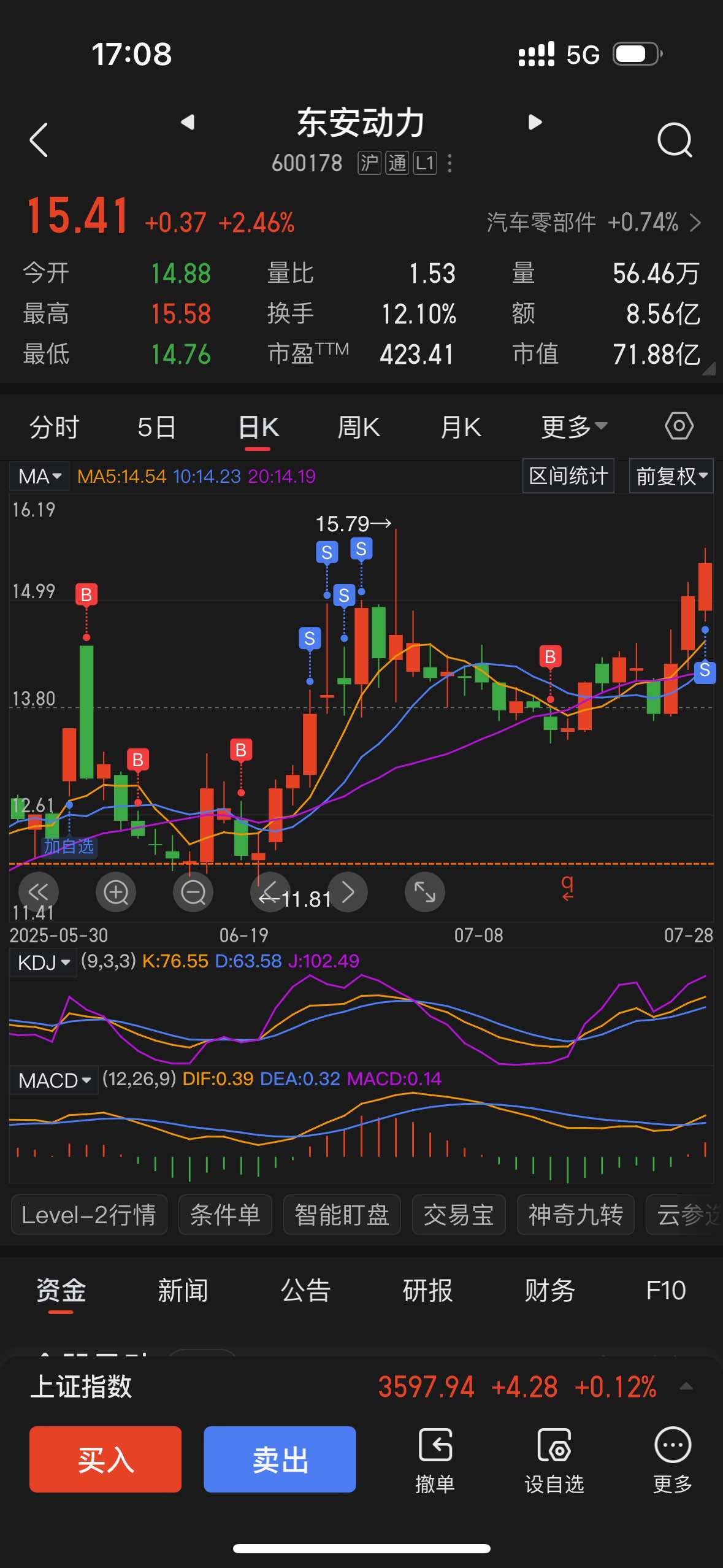Viewport: 723px width, 1568px height.
Task: Tap the B marker at 14.99 level
Action: [86, 594]
